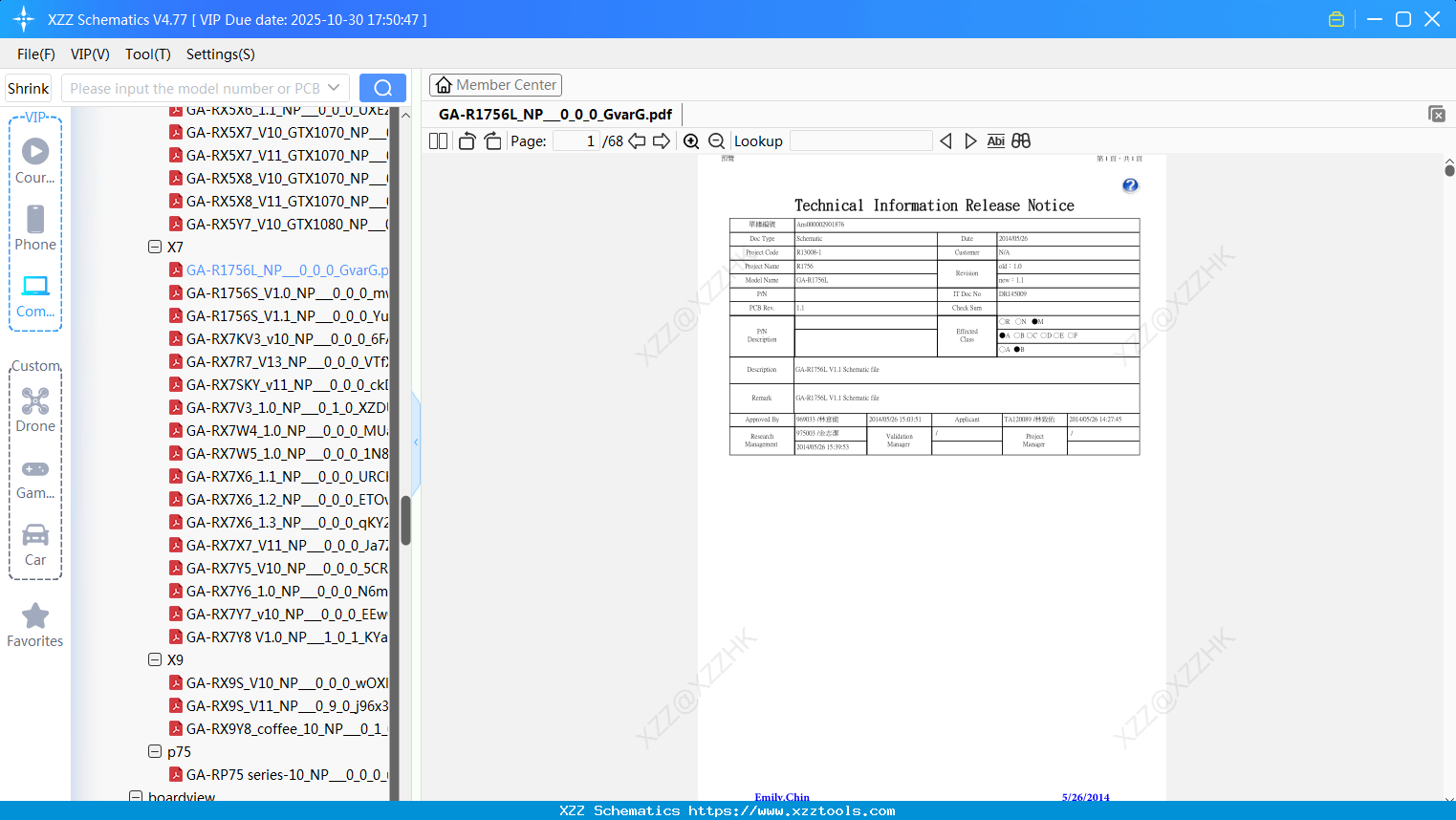Open GA-RX7SKY_v11_NP file

(x=278, y=384)
